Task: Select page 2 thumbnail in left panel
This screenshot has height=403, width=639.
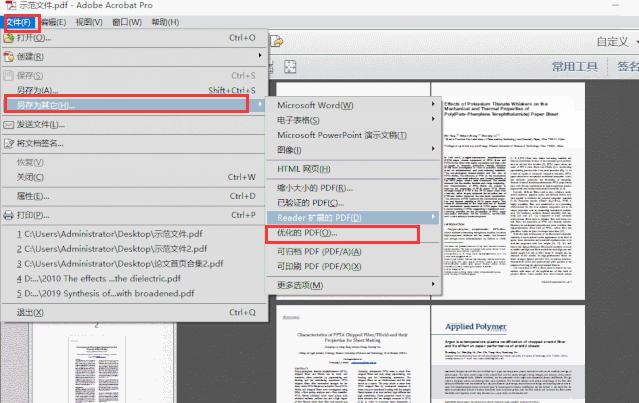Action: 97,370
